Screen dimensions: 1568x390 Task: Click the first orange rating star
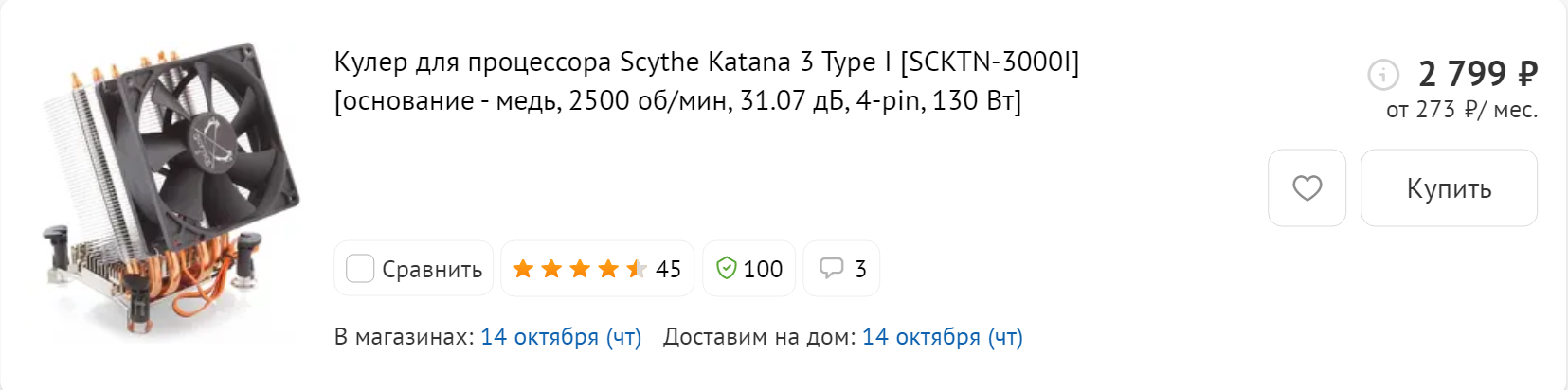click(523, 269)
